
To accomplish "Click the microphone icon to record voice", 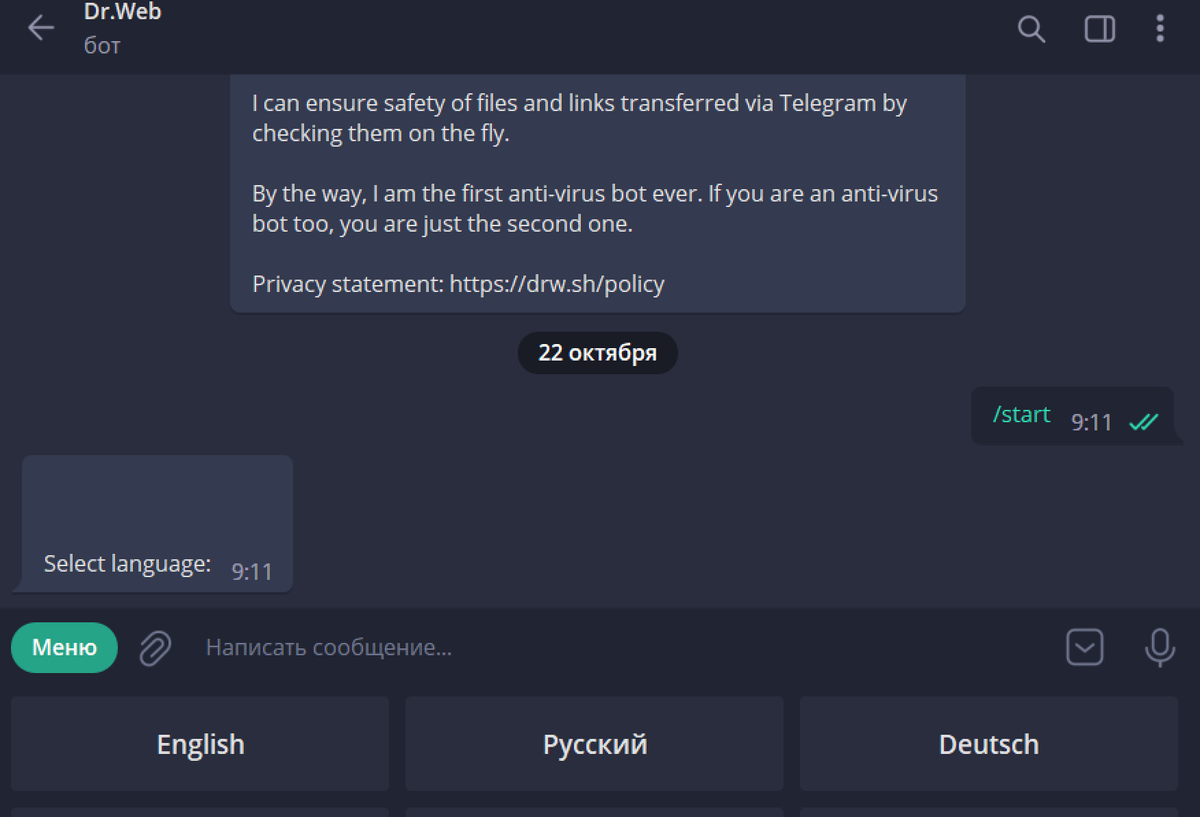I will point(1158,648).
